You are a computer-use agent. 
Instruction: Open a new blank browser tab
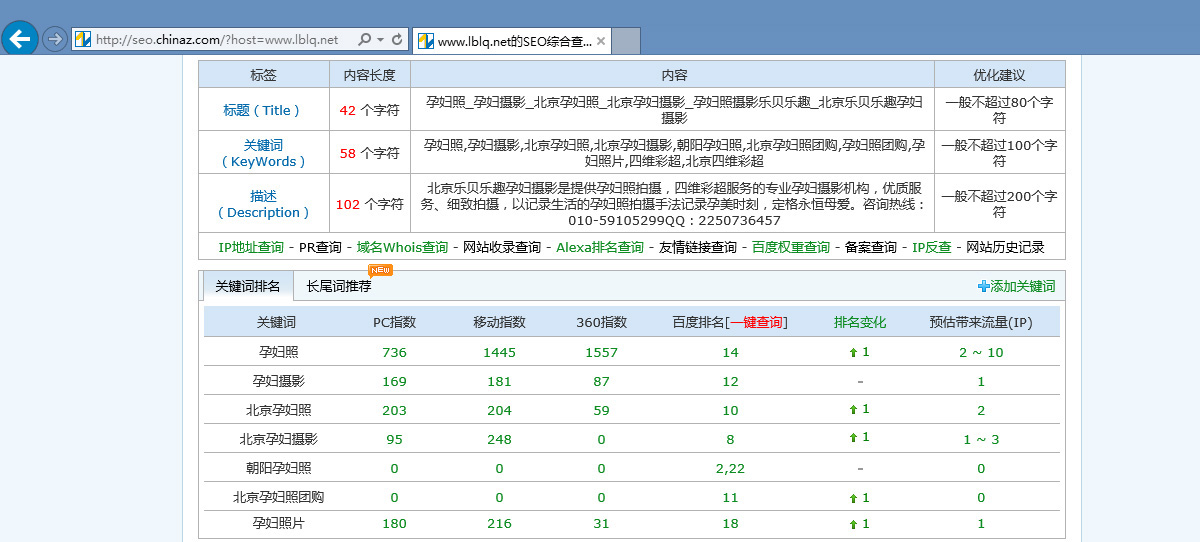(625, 41)
